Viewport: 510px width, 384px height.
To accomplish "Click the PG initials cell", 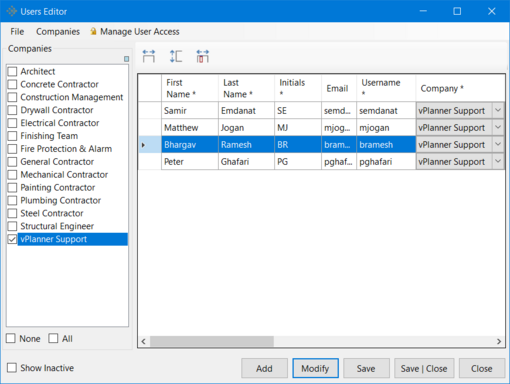I will [298, 162].
